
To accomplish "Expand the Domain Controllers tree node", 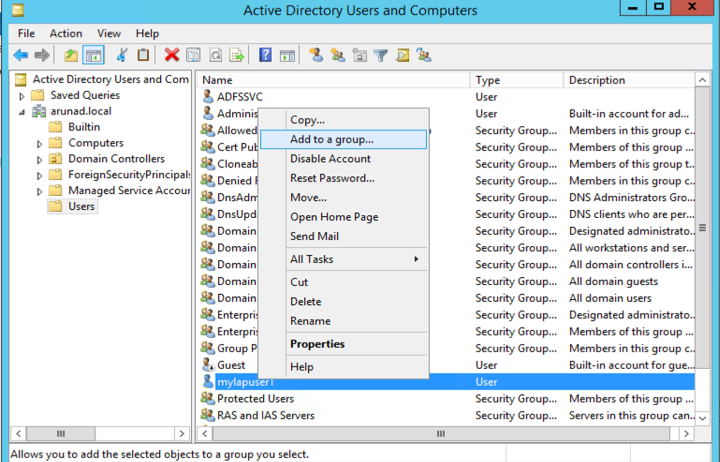I will click(39, 159).
